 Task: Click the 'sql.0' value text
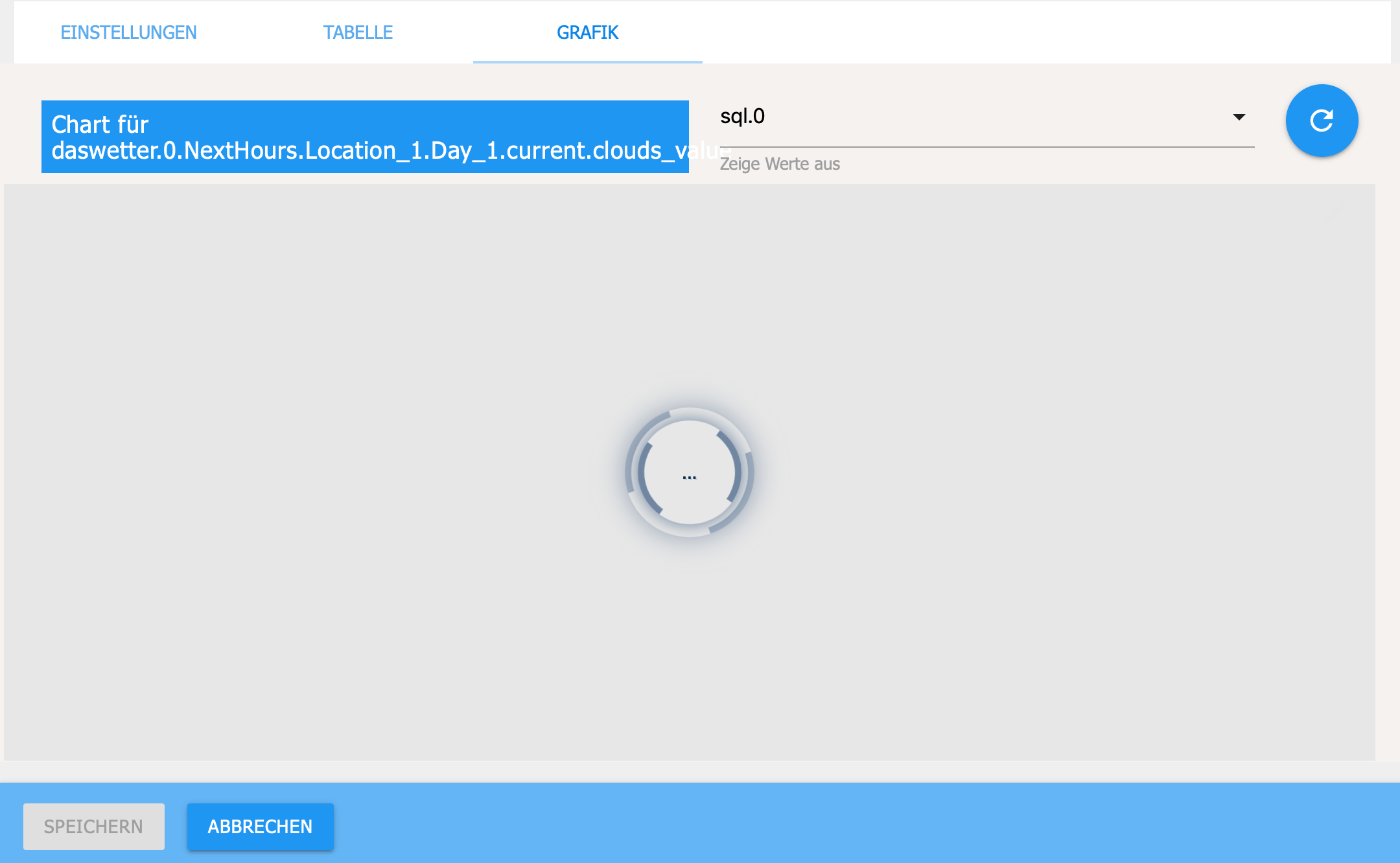click(742, 117)
